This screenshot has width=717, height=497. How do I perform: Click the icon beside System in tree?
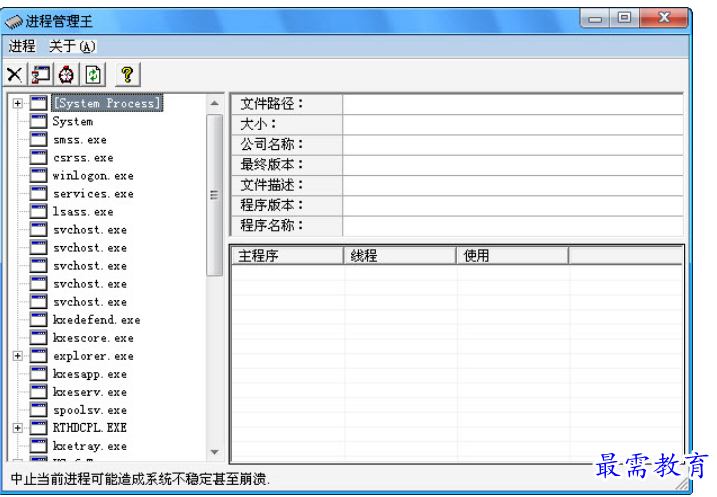point(38,121)
